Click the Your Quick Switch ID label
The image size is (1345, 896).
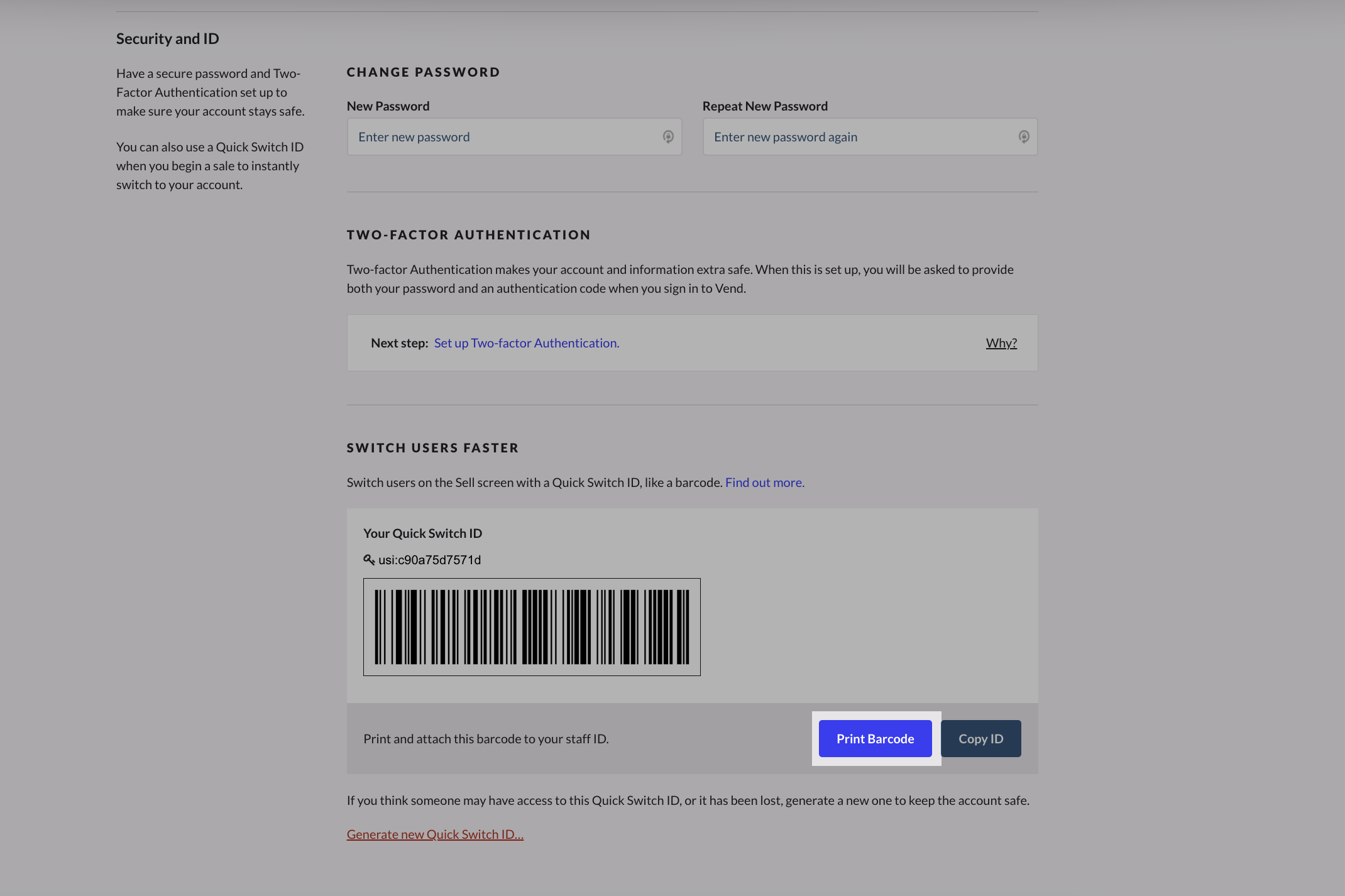(422, 533)
